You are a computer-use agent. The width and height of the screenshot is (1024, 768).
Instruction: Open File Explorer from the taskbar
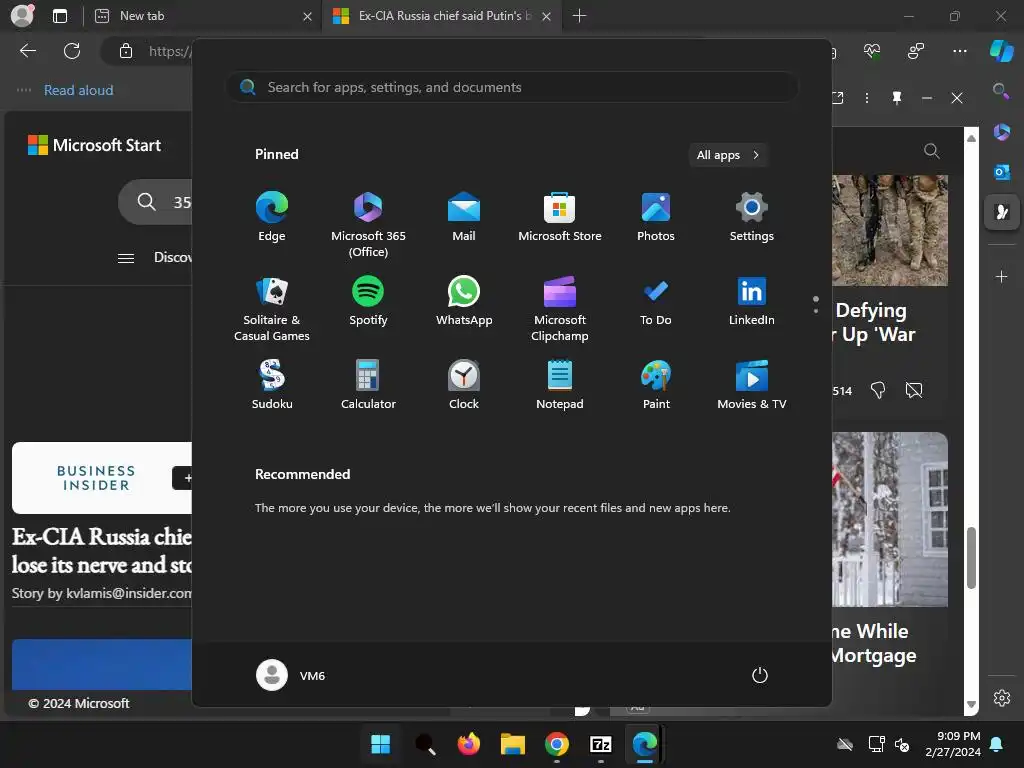(513, 744)
